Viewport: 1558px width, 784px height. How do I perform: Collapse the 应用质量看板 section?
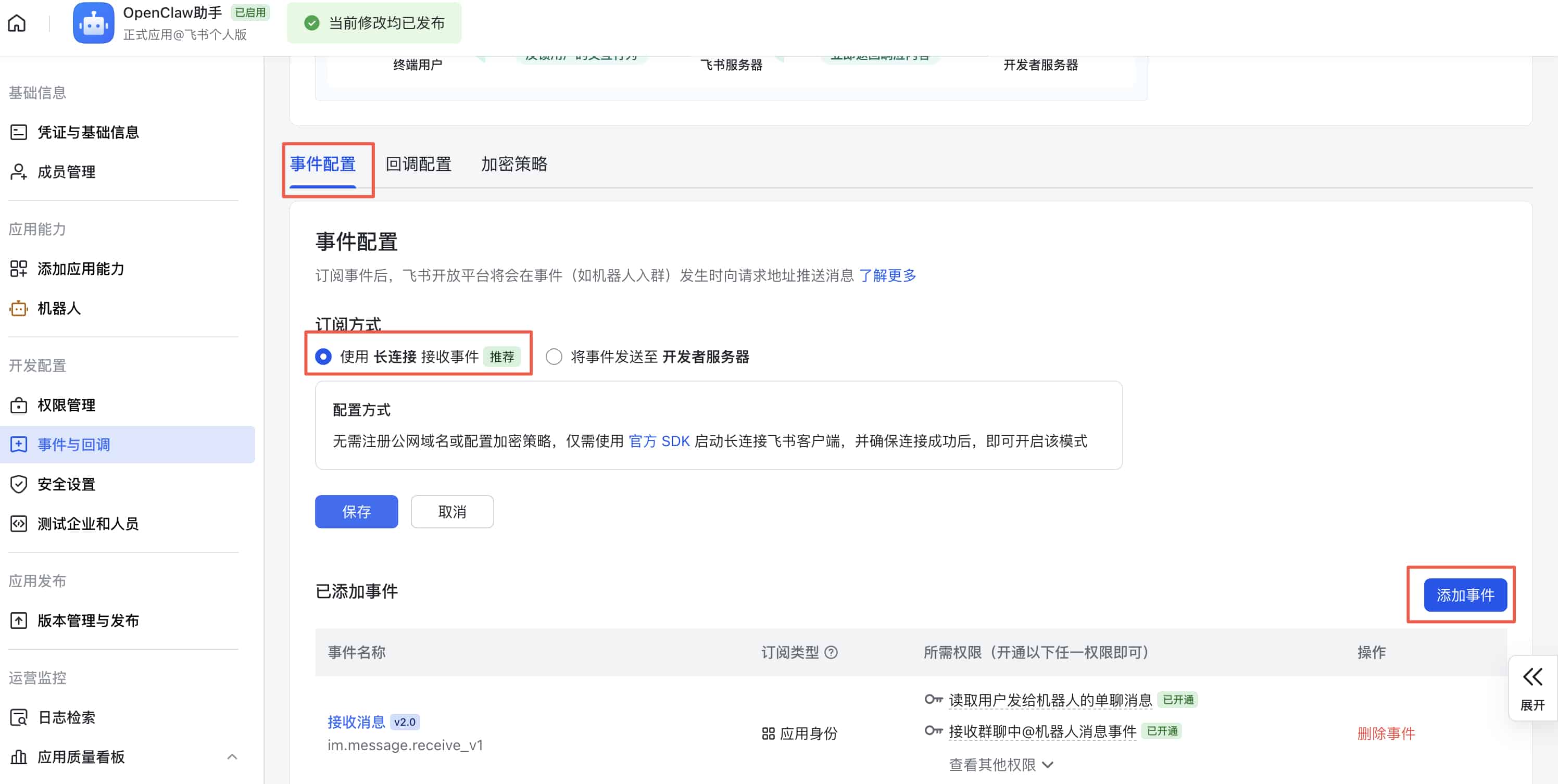point(232,757)
